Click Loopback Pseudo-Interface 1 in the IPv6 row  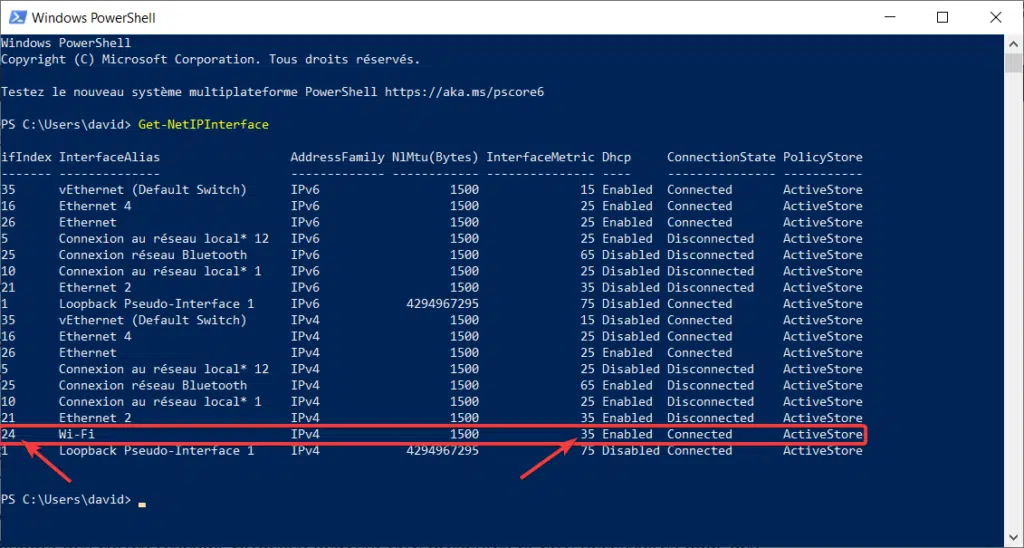click(156, 304)
